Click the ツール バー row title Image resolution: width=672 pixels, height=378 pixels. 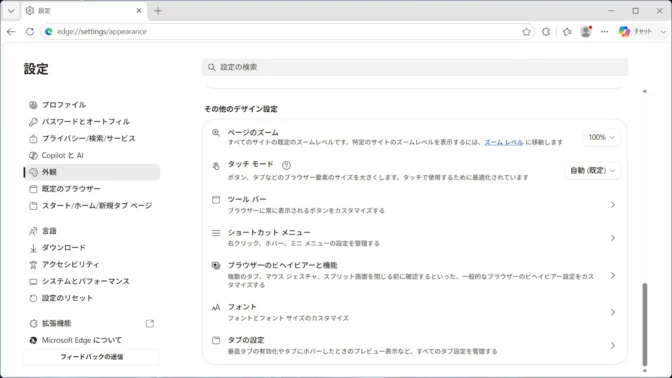pos(247,199)
